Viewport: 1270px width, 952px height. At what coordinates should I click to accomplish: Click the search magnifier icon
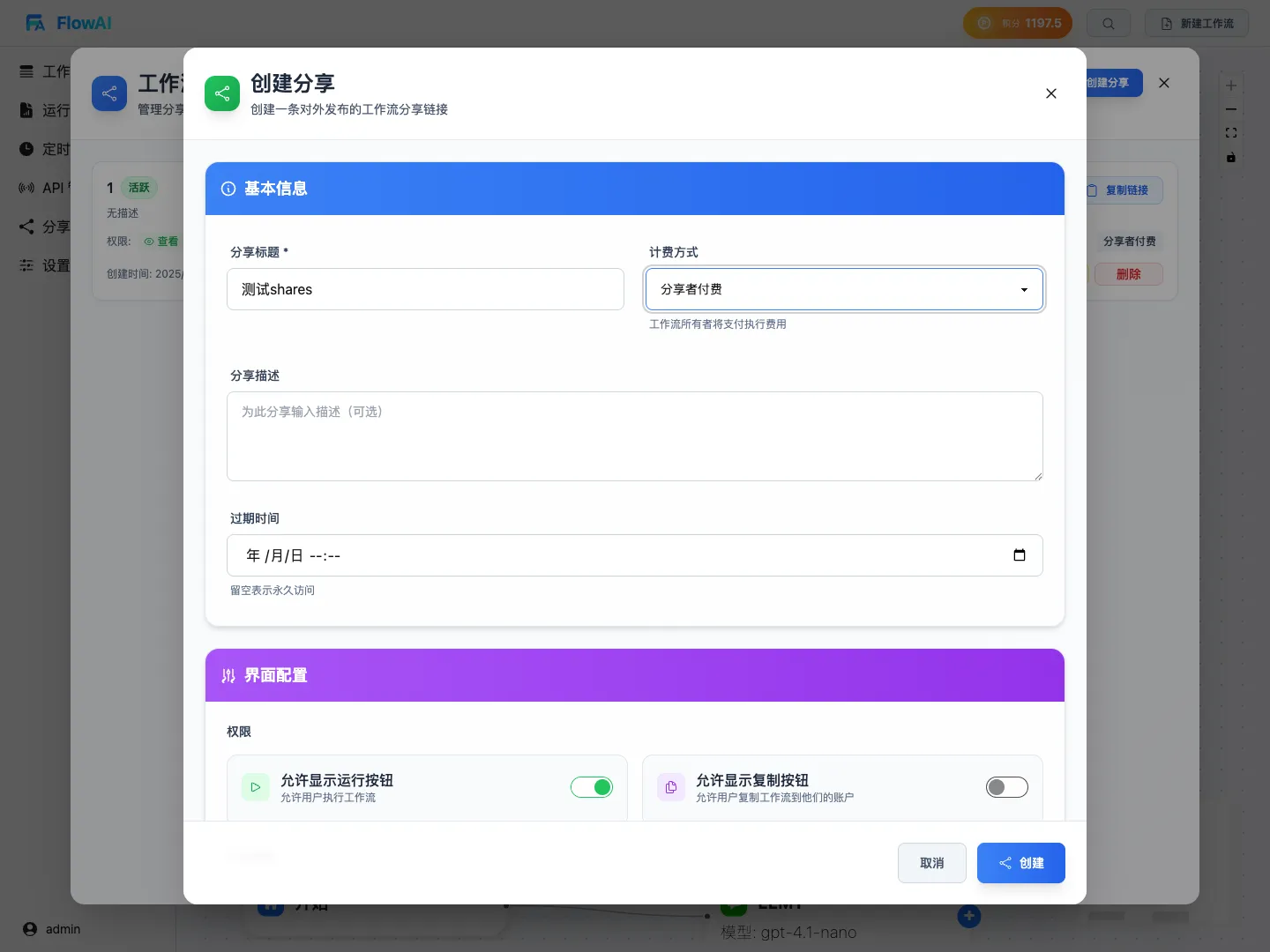point(1109,23)
